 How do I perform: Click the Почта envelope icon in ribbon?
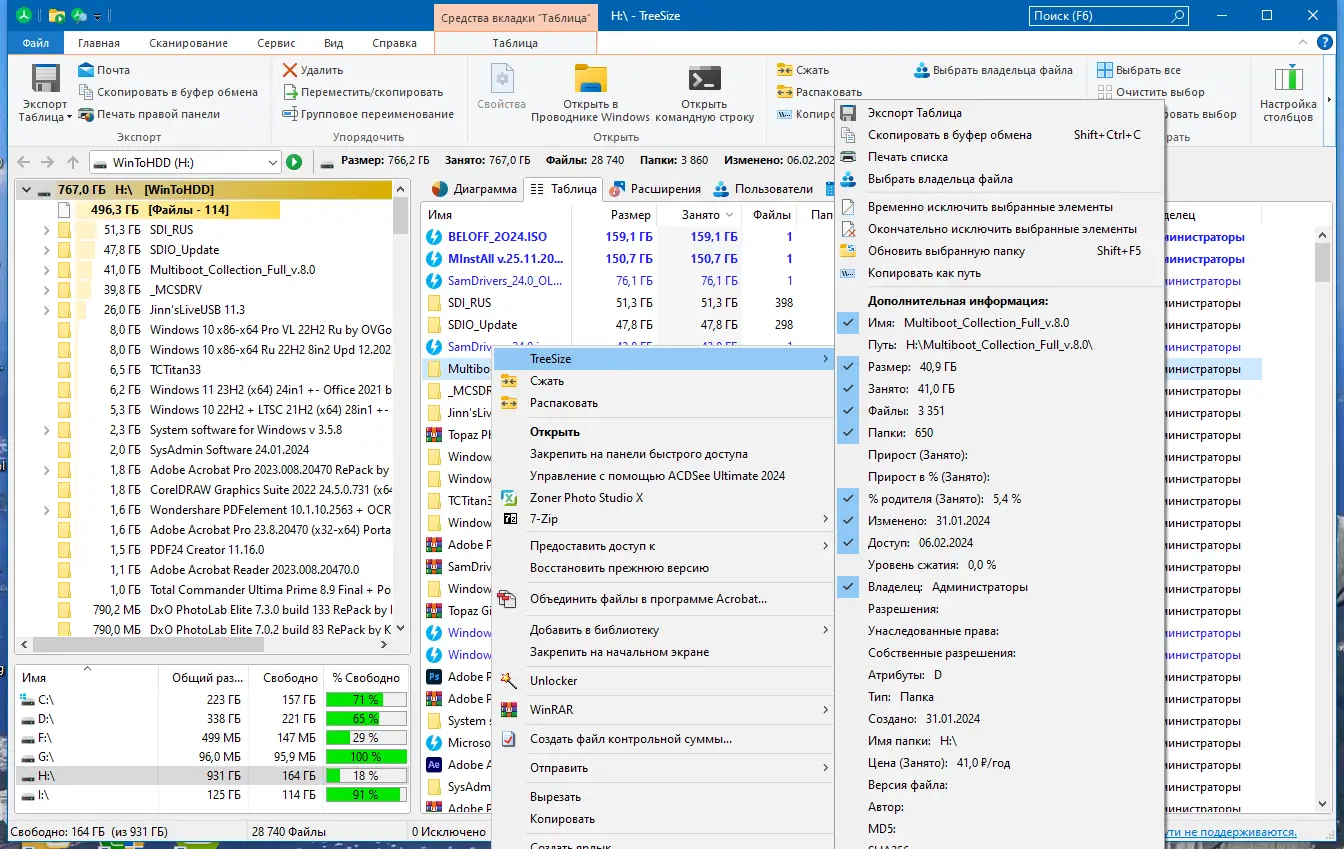coord(86,70)
